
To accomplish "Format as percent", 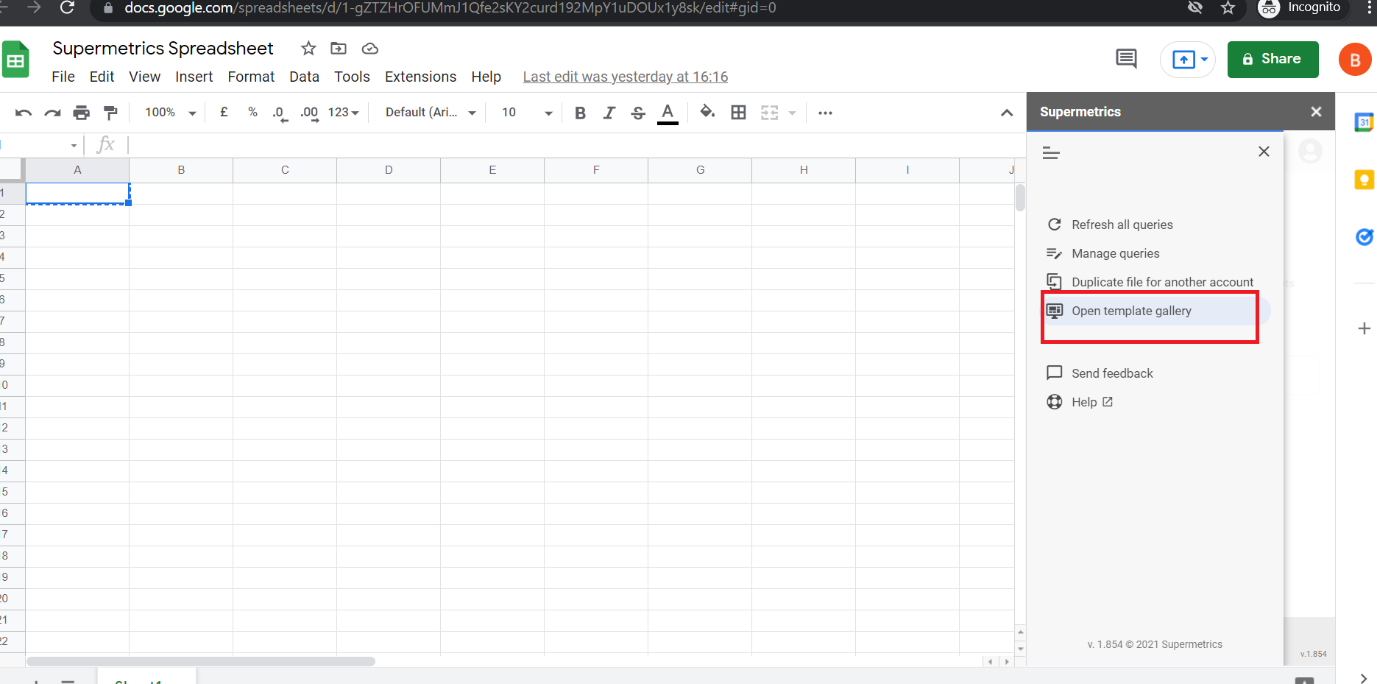I will tap(253, 112).
